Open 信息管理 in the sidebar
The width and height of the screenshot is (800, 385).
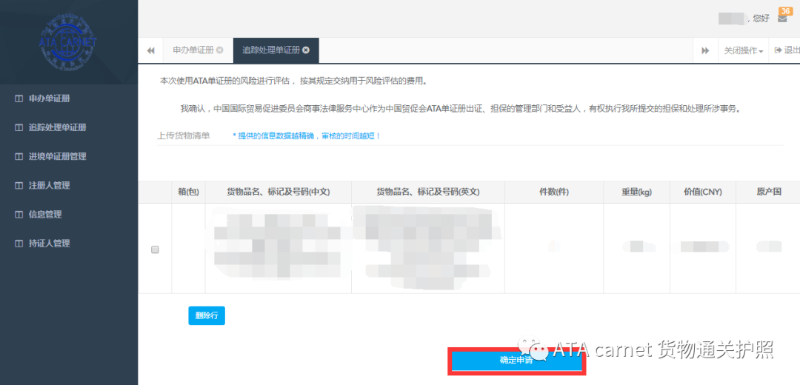point(45,215)
